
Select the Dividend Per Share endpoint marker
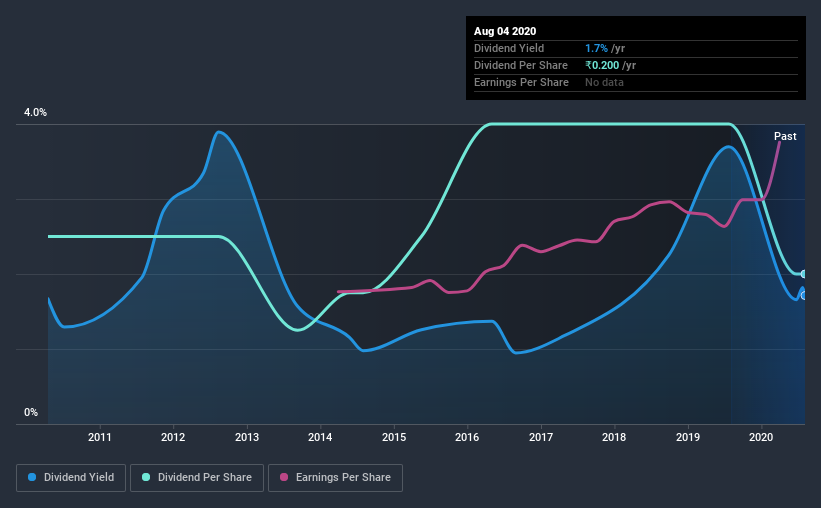803,274
